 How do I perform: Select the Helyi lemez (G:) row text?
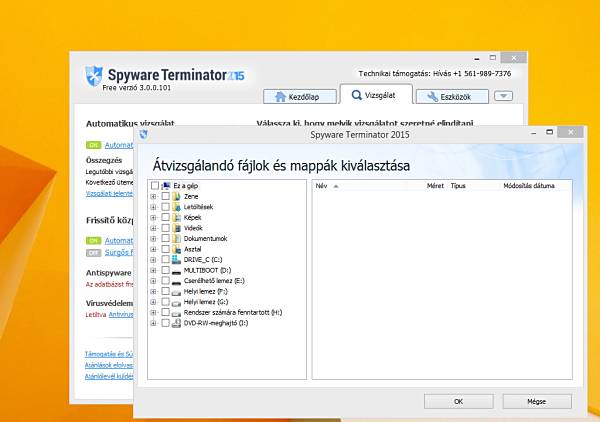coord(206,302)
